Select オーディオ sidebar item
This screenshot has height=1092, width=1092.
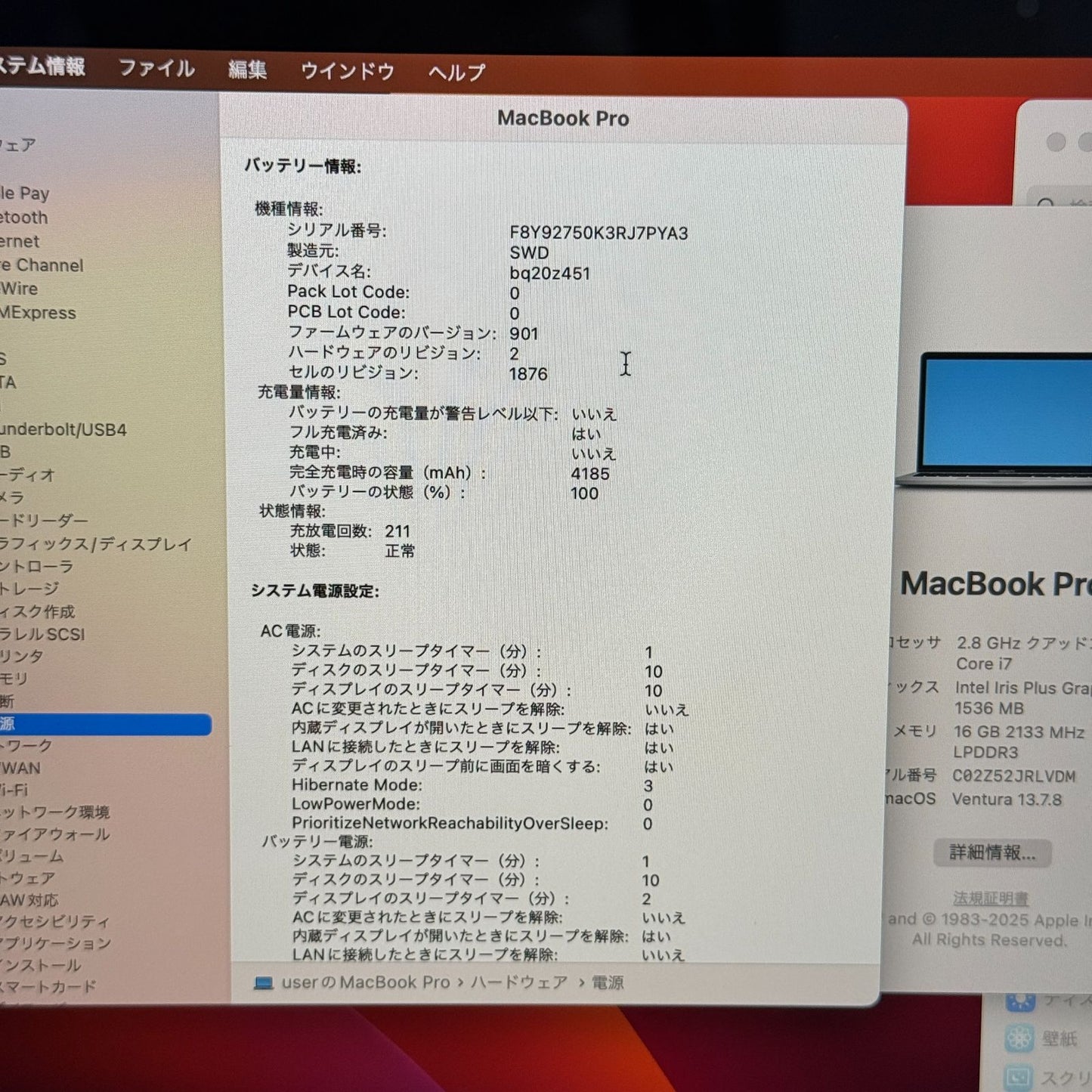28,475
